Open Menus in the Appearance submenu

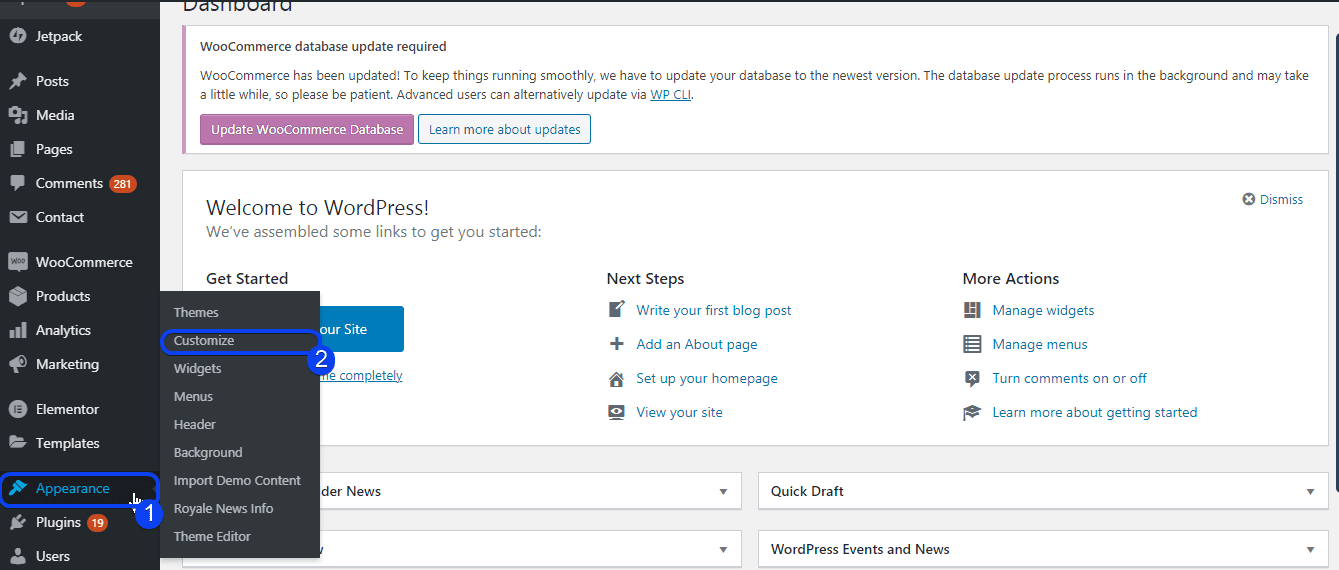[x=193, y=396]
